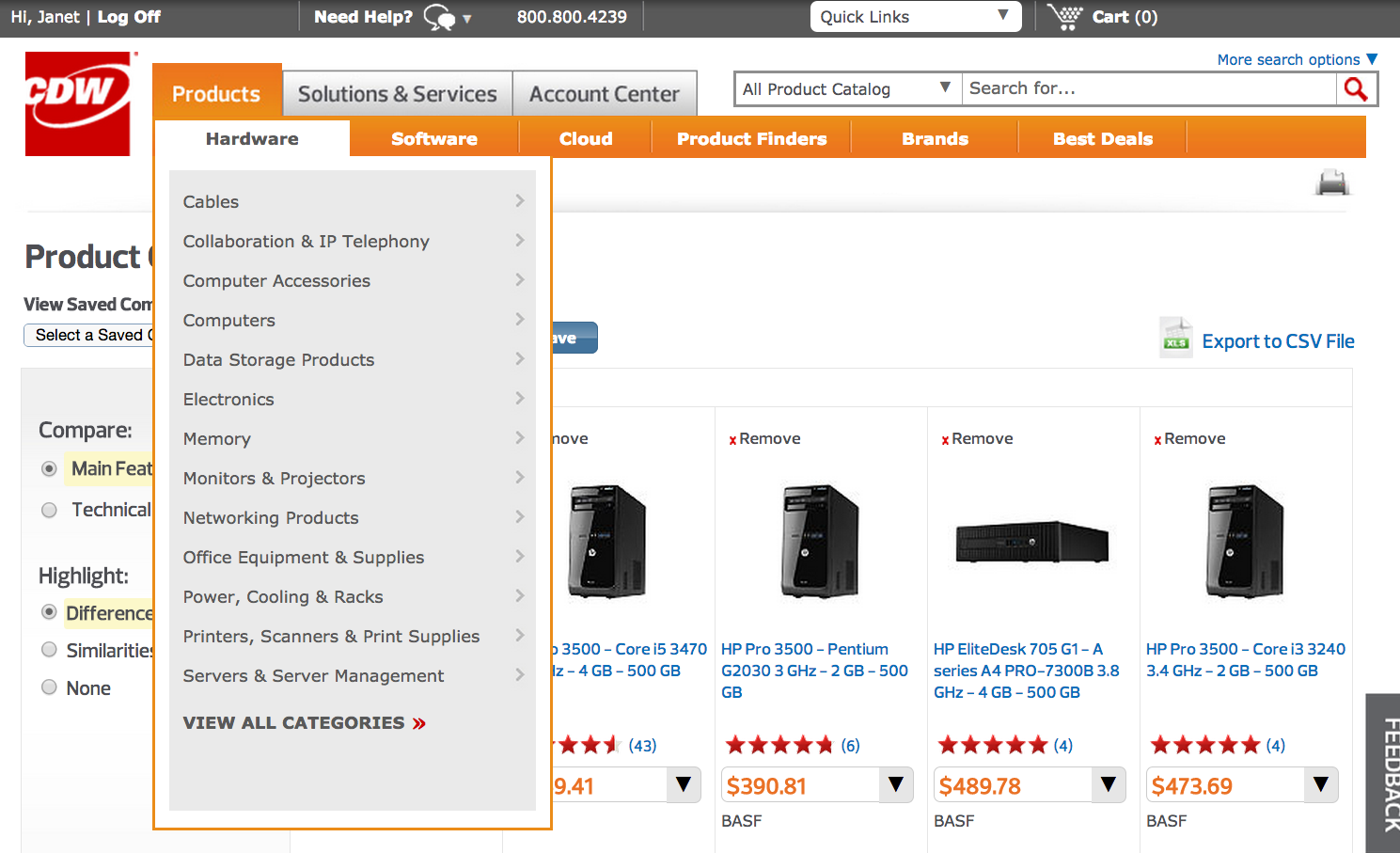Click the Log Off link
This screenshot has height=853, width=1400.
pyautogui.click(x=129, y=17)
